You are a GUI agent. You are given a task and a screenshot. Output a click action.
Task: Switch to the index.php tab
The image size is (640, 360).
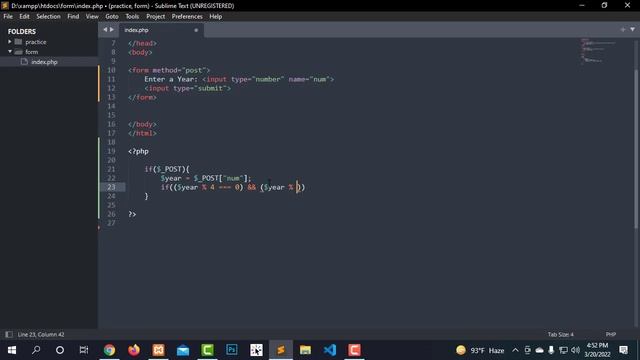(161, 30)
